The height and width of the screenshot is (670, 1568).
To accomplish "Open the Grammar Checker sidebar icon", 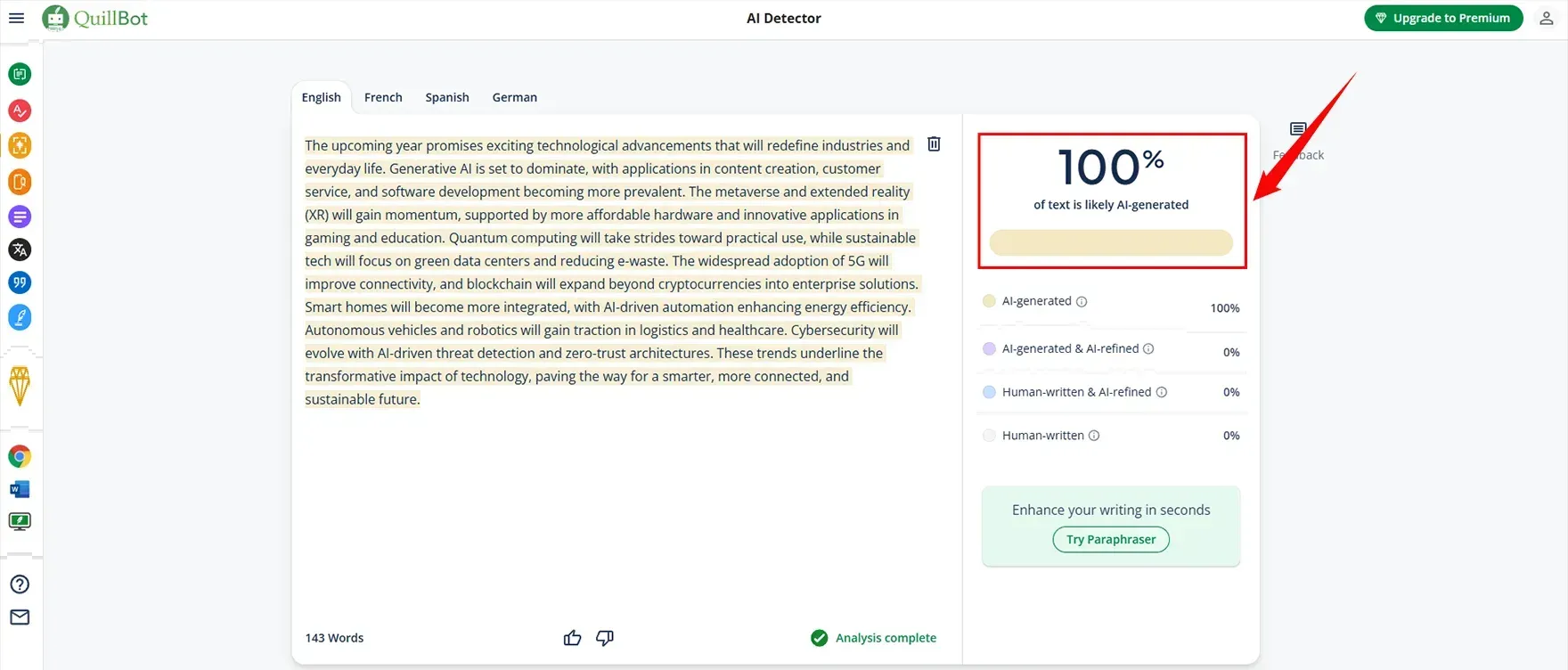I will (20, 110).
